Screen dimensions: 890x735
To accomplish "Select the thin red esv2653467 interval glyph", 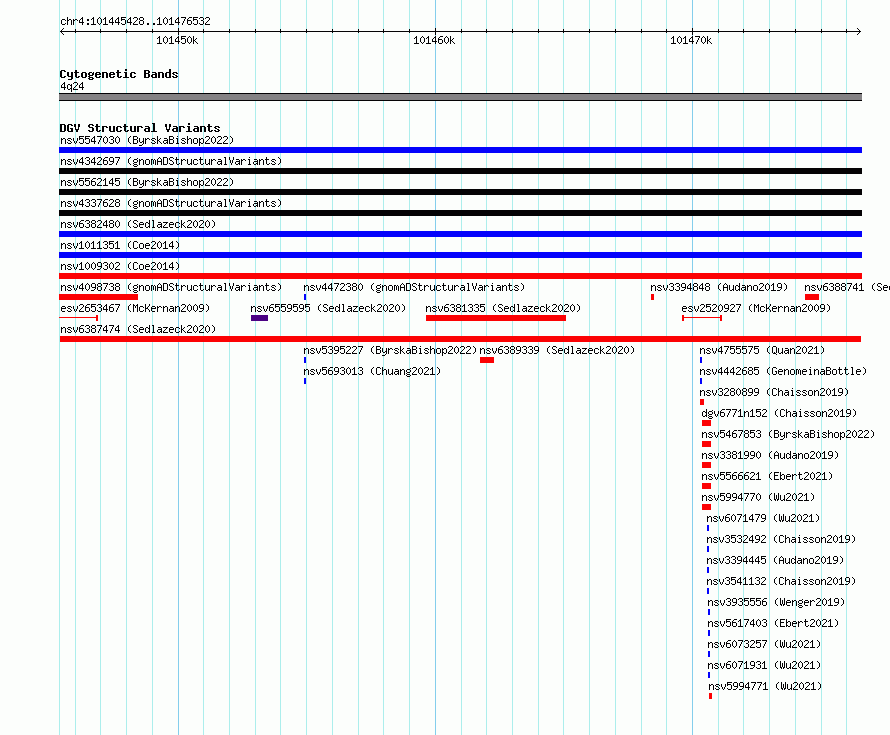I will point(79,318).
